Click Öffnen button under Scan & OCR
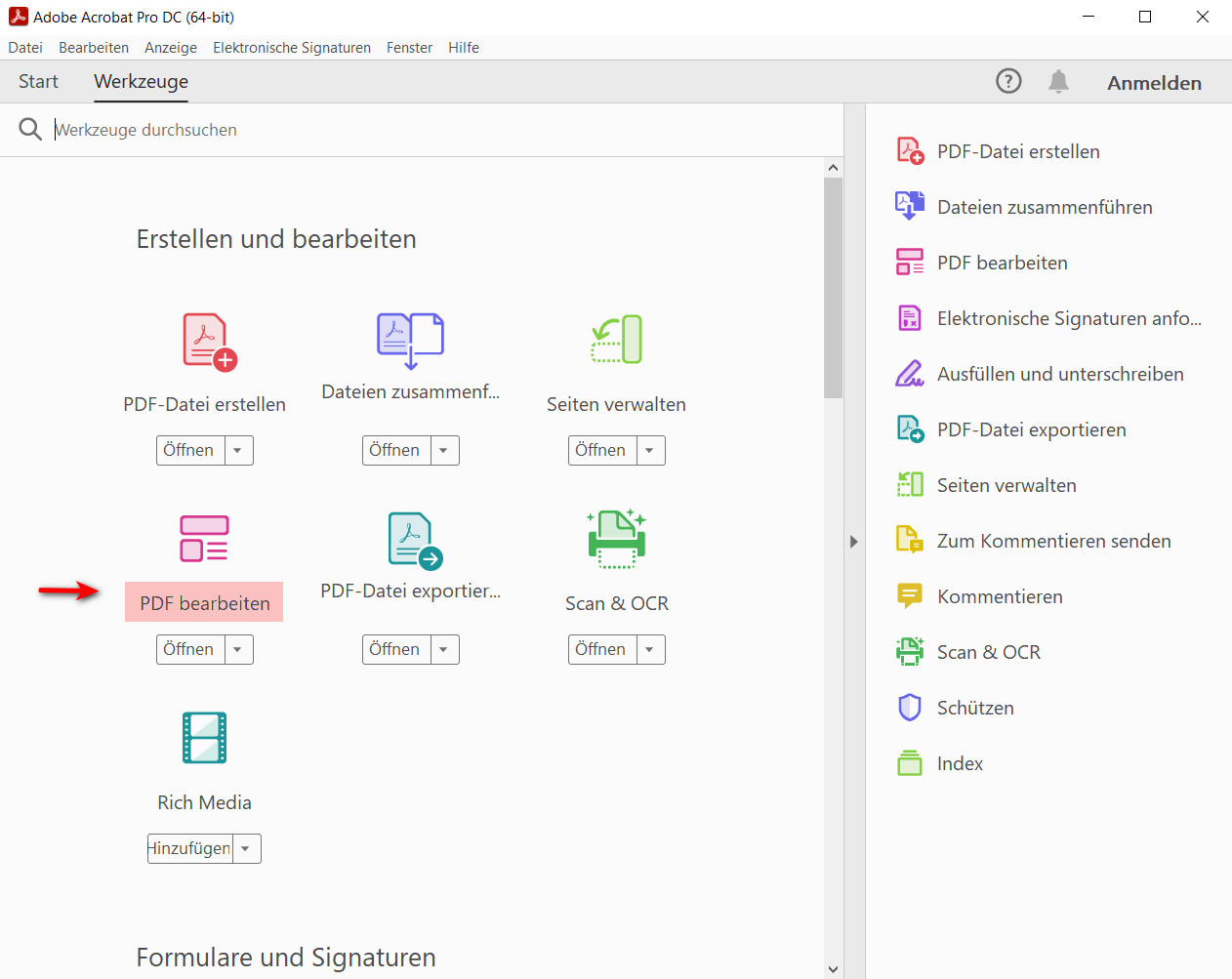The width and height of the screenshot is (1232, 979). (x=602, y=649)
